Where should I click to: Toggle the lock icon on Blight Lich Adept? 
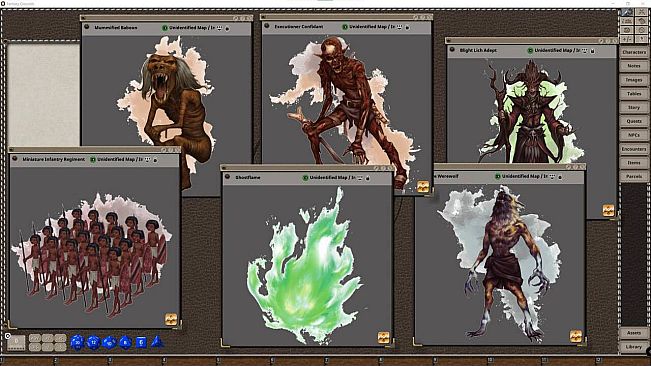(x=592, y=51)
